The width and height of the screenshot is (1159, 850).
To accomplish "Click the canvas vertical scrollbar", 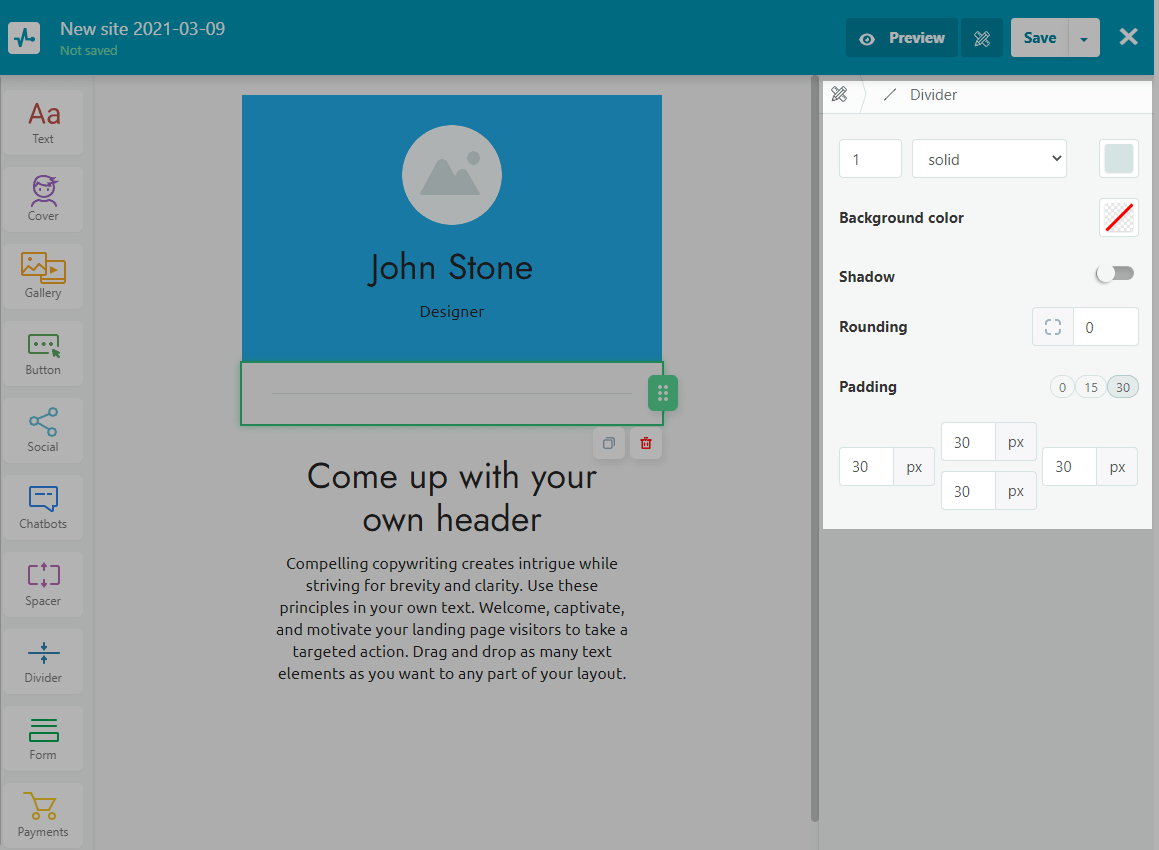I will click(x=815, y=448).
